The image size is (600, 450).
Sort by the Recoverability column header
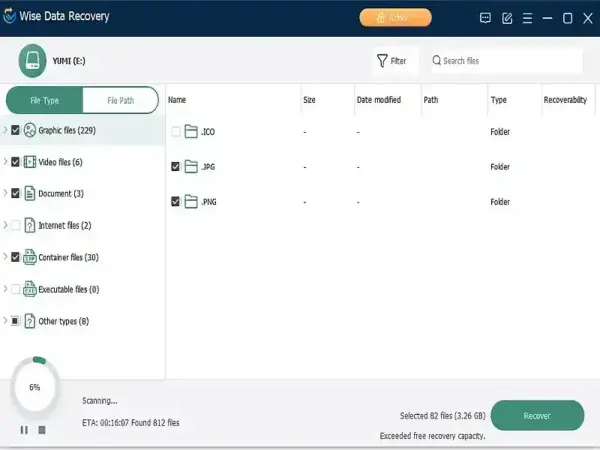[565, 100]
